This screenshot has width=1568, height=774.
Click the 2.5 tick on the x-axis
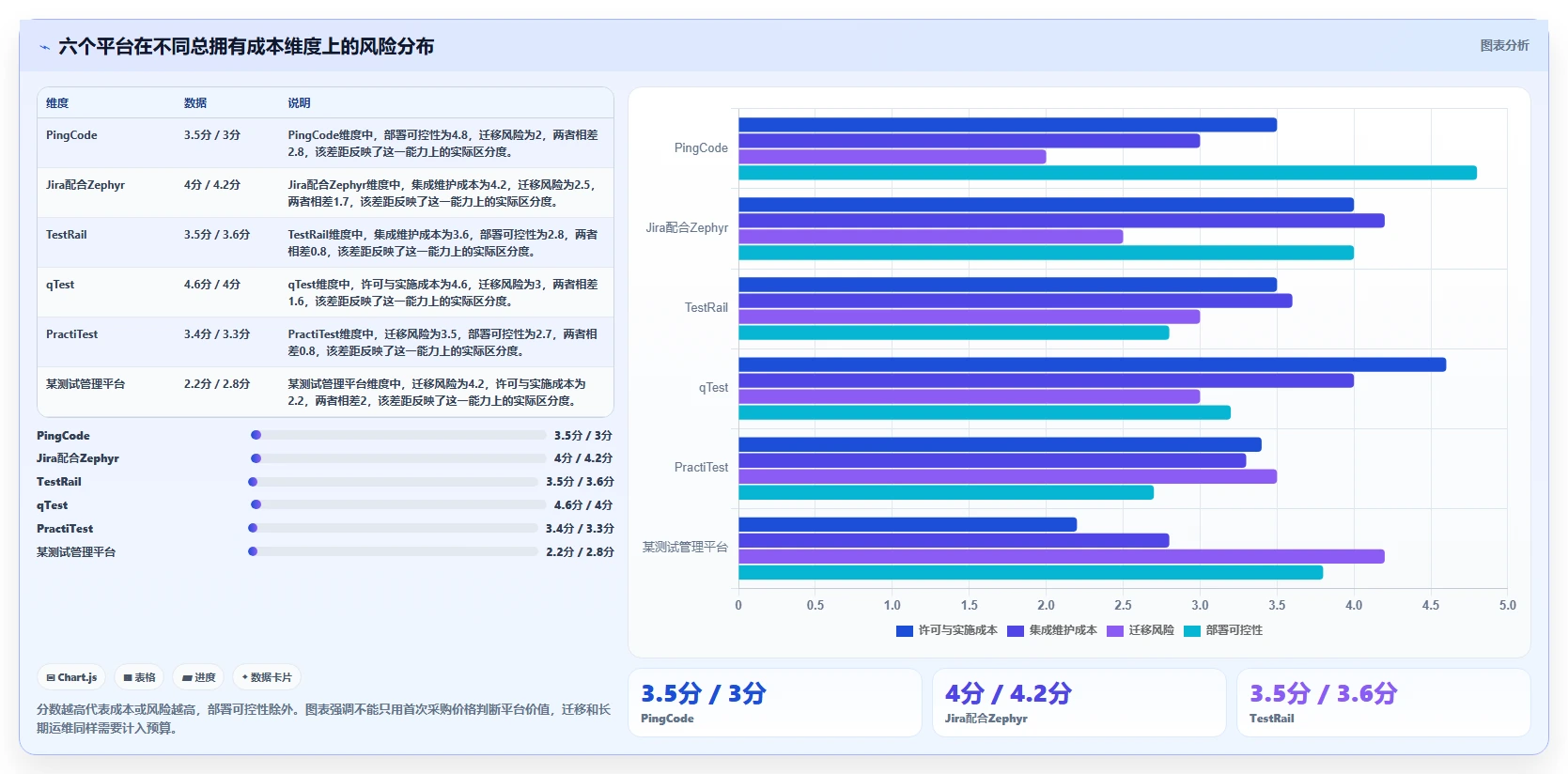coord(1123,606)
